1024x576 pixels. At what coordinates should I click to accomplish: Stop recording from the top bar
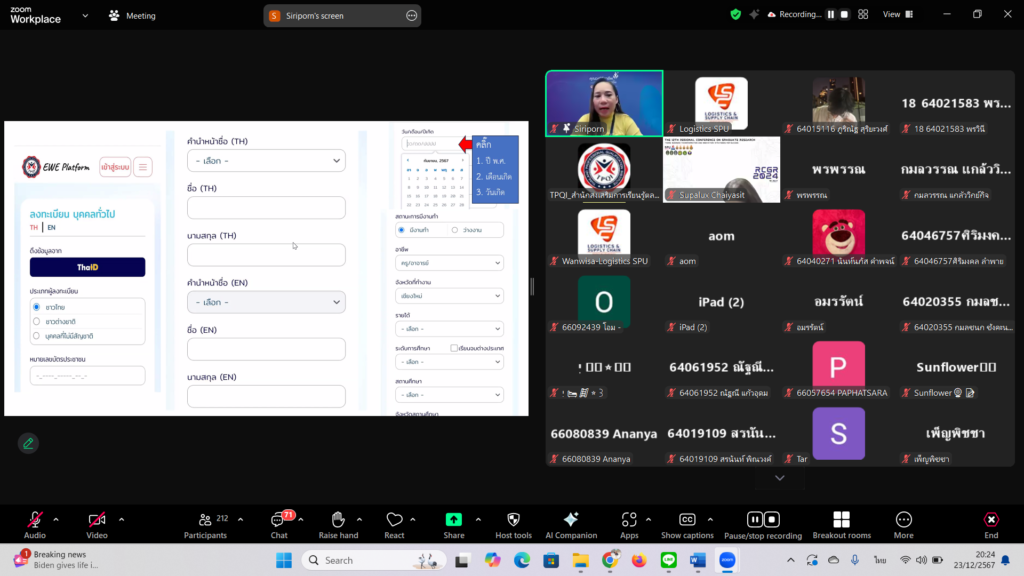(x=844, y=14)
